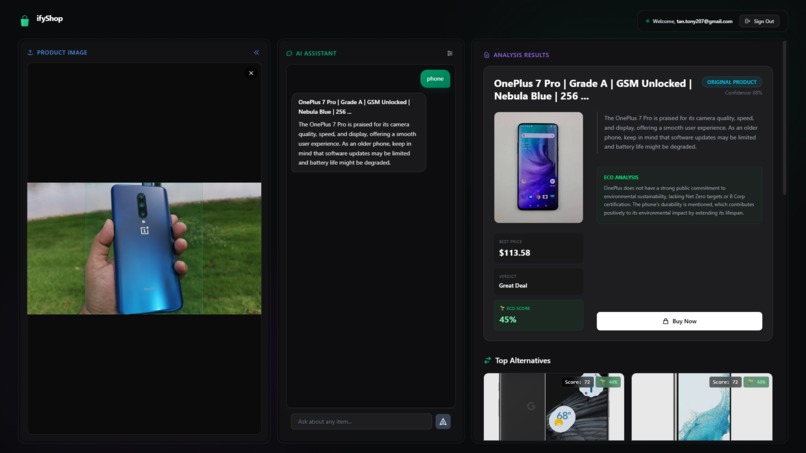Sign out of the account

click(x=759, y=21)
